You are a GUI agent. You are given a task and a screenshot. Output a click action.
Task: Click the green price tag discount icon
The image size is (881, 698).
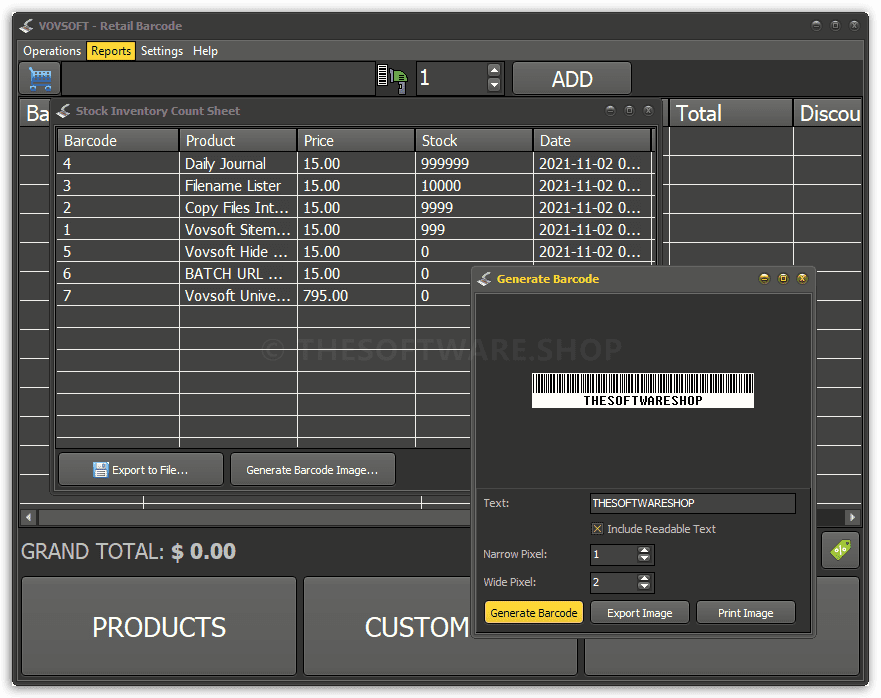click(x=841, y=550)
